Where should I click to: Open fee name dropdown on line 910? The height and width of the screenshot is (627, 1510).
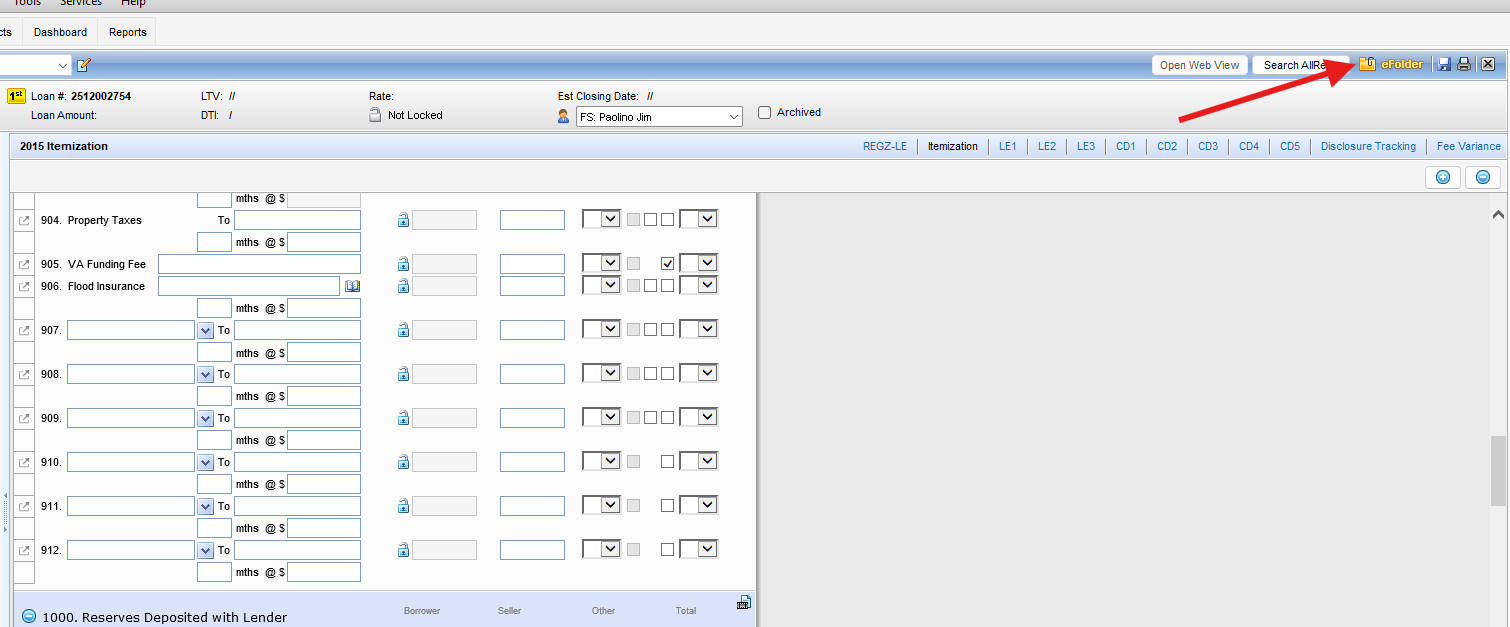click(206, 462)
